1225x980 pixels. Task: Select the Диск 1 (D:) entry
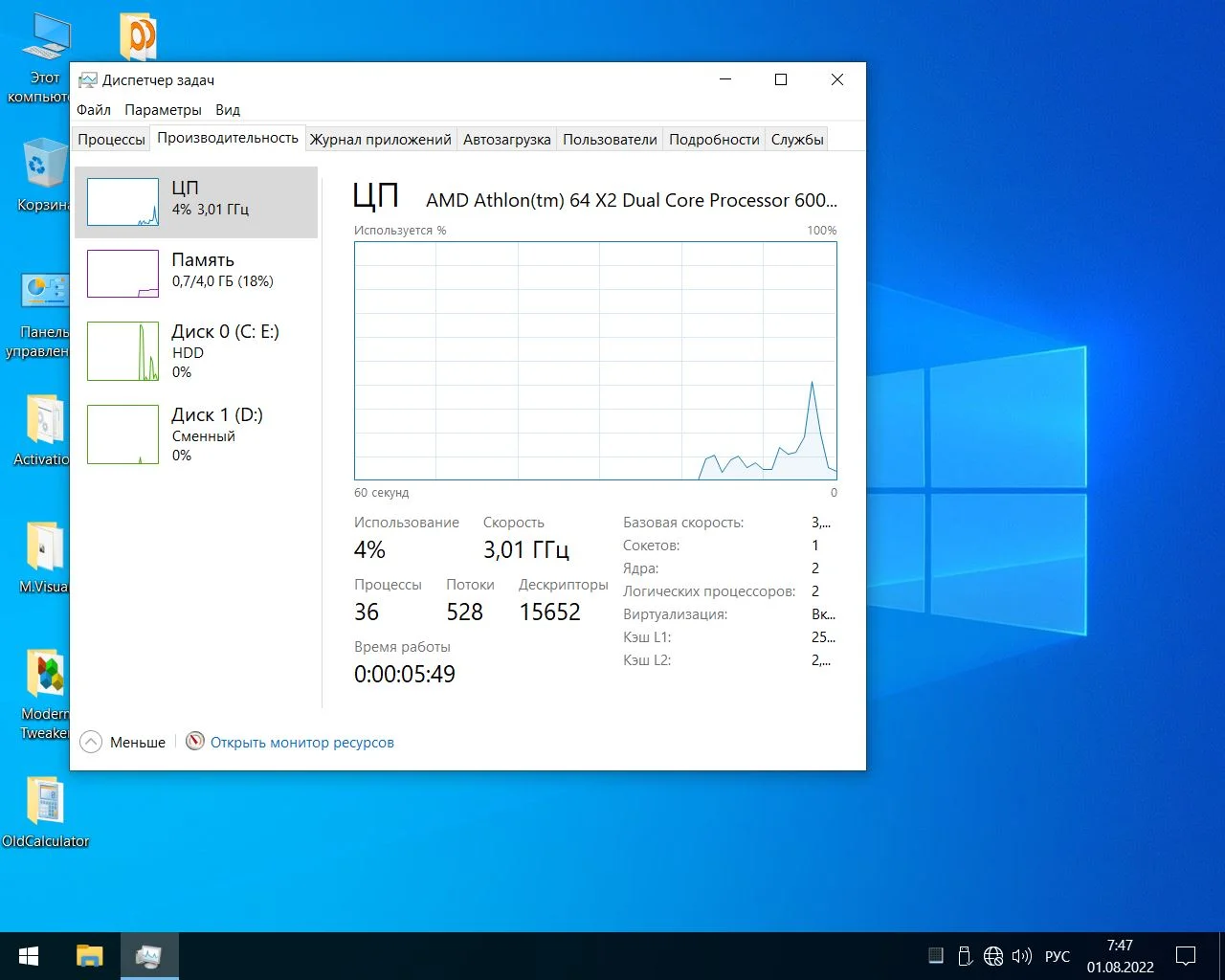click(x=196, y=434)
